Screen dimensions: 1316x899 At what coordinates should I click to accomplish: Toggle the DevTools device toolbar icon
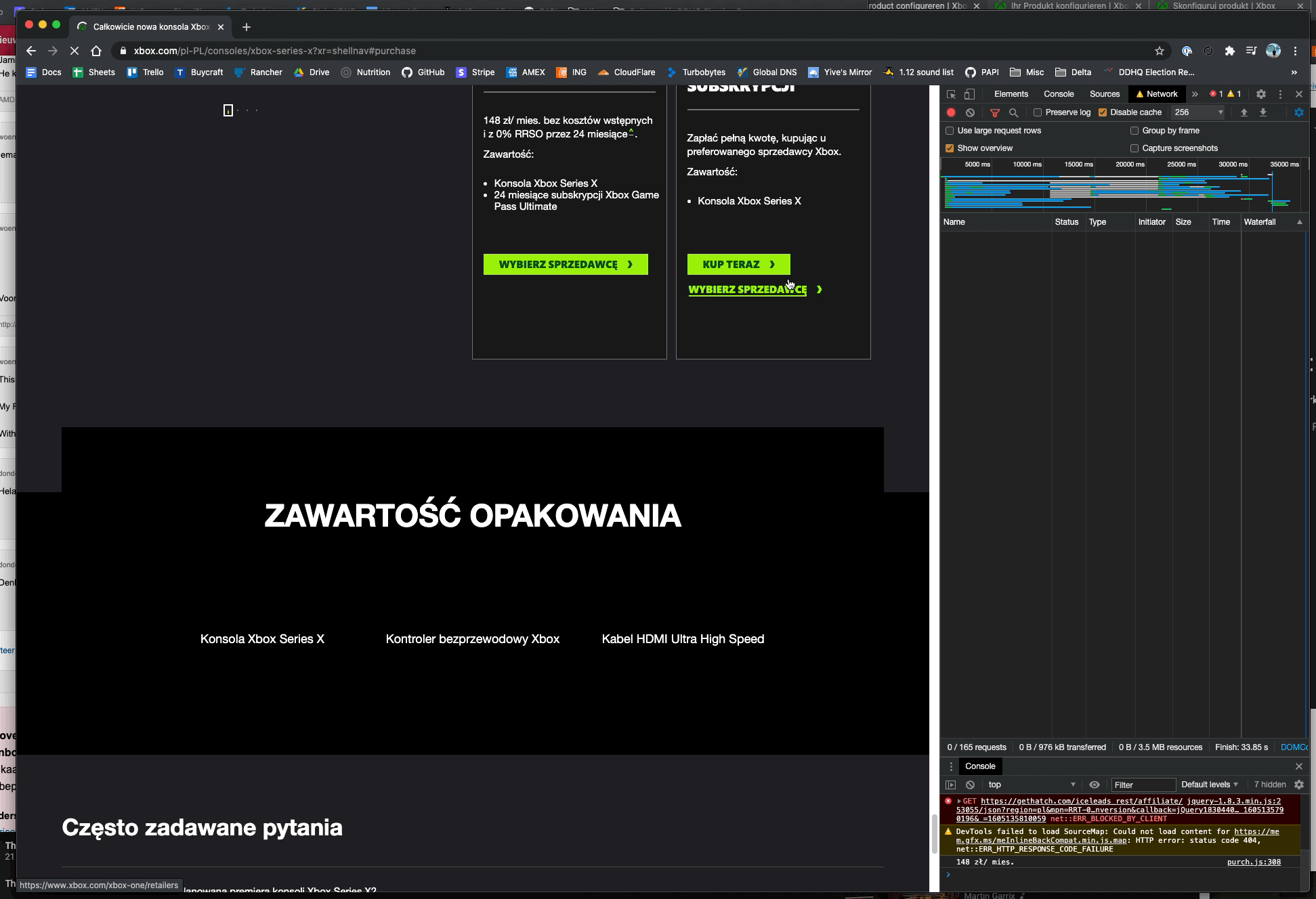[x=970, y=94]
